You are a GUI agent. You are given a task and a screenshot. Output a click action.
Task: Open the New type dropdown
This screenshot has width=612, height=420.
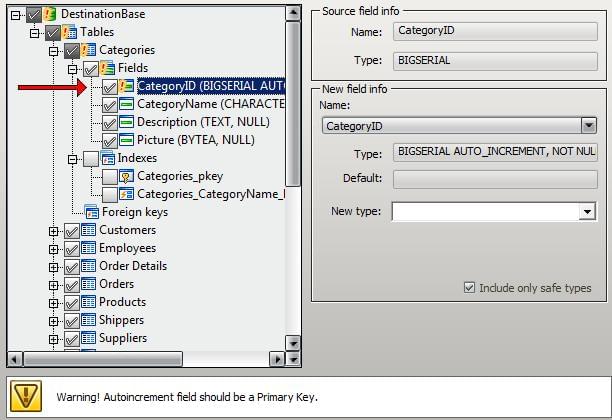(587, 212)
